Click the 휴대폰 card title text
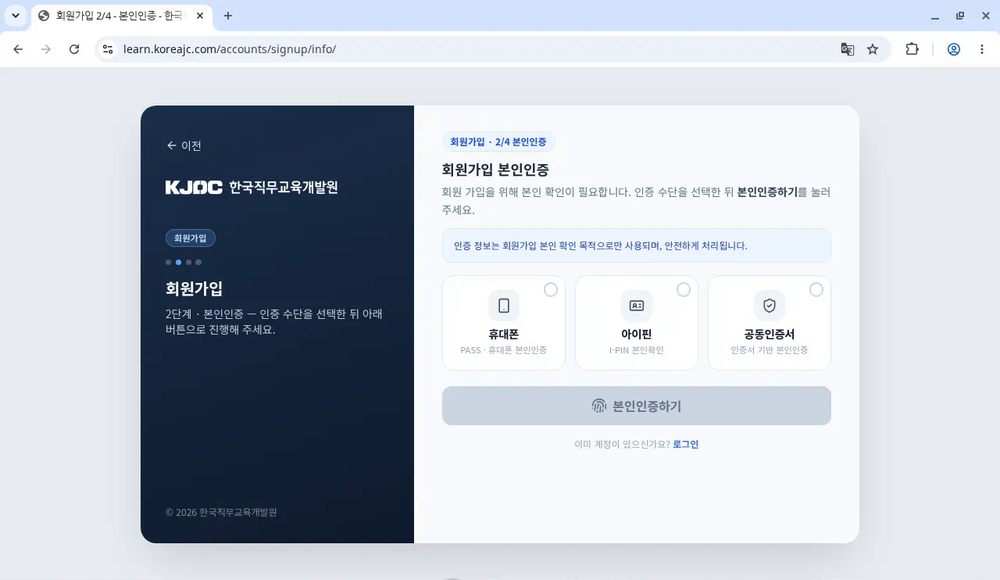 click(504, 334)
